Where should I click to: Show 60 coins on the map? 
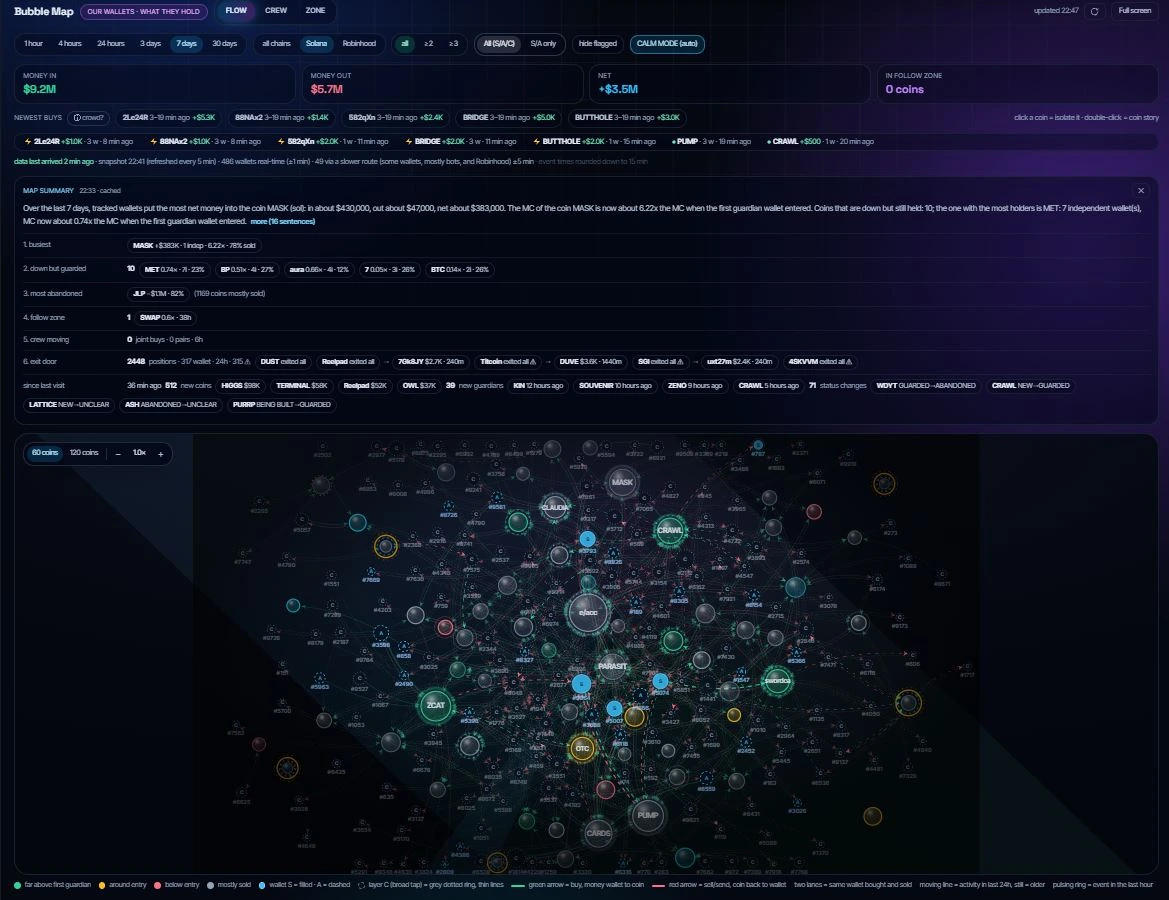click(45, 453)
